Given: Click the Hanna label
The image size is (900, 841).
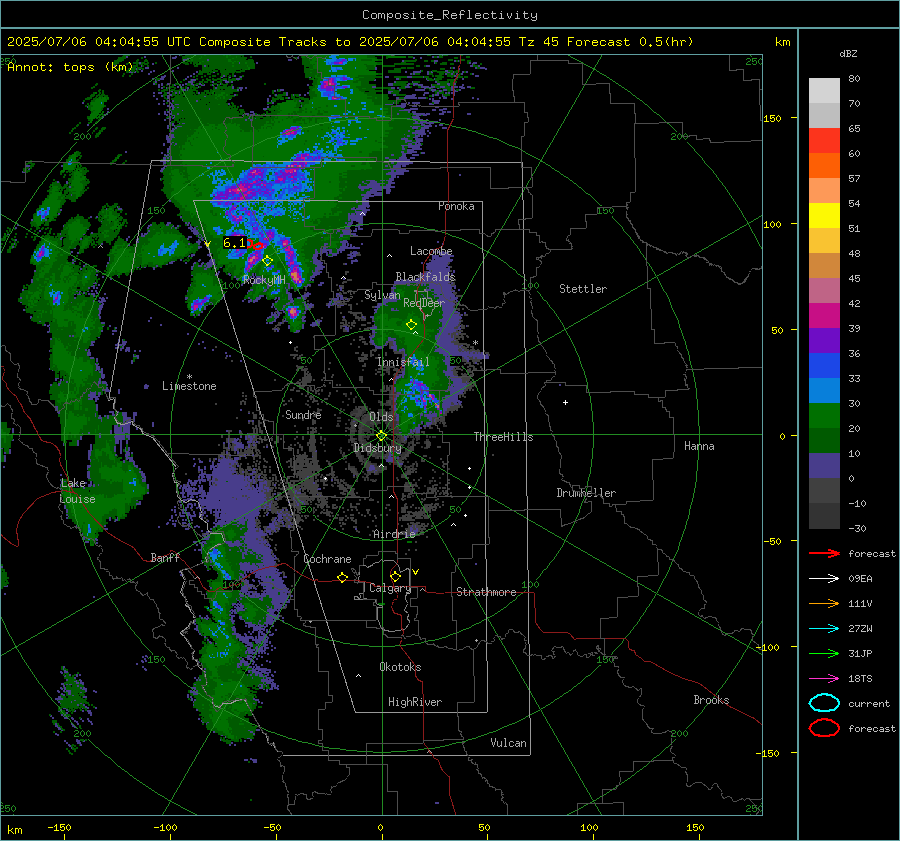Looking at the screenshot, I should [699, 446].
